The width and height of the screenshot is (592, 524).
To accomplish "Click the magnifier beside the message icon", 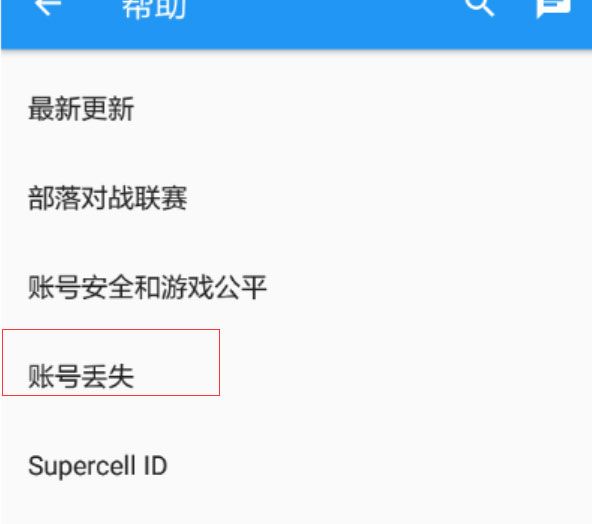I will click(479, 8).
